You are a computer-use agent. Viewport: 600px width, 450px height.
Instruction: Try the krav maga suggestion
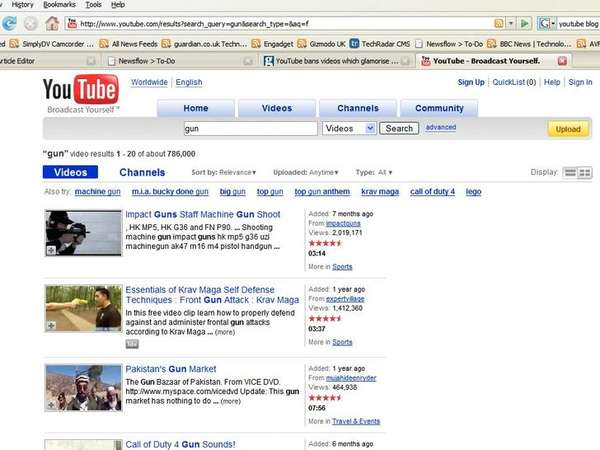click(380, 192)
